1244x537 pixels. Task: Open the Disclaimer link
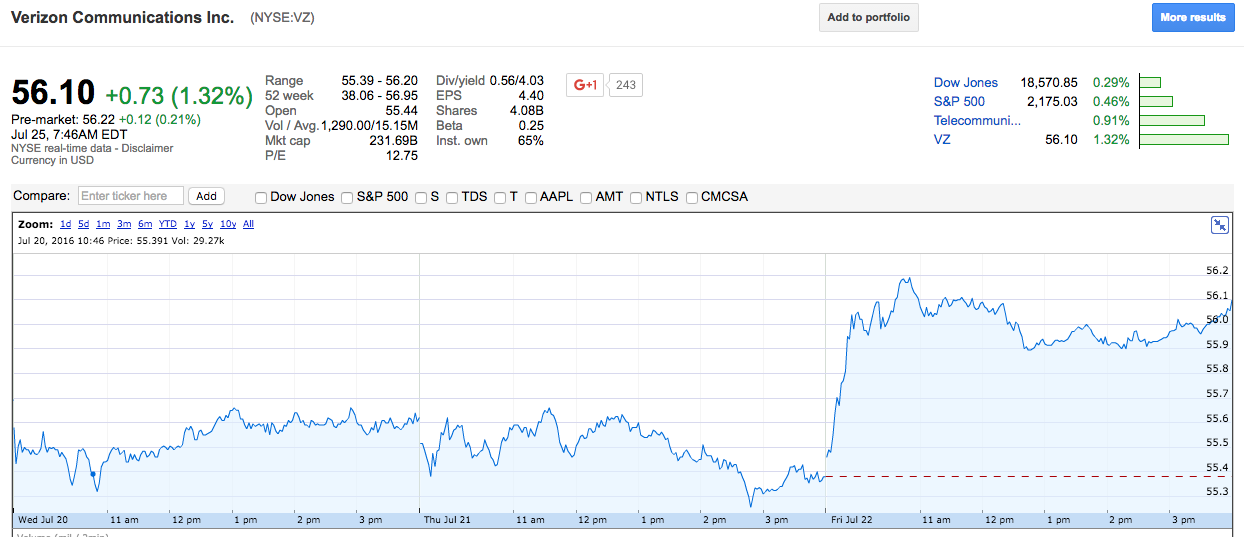pyautogui.click(x=146, y=148)
